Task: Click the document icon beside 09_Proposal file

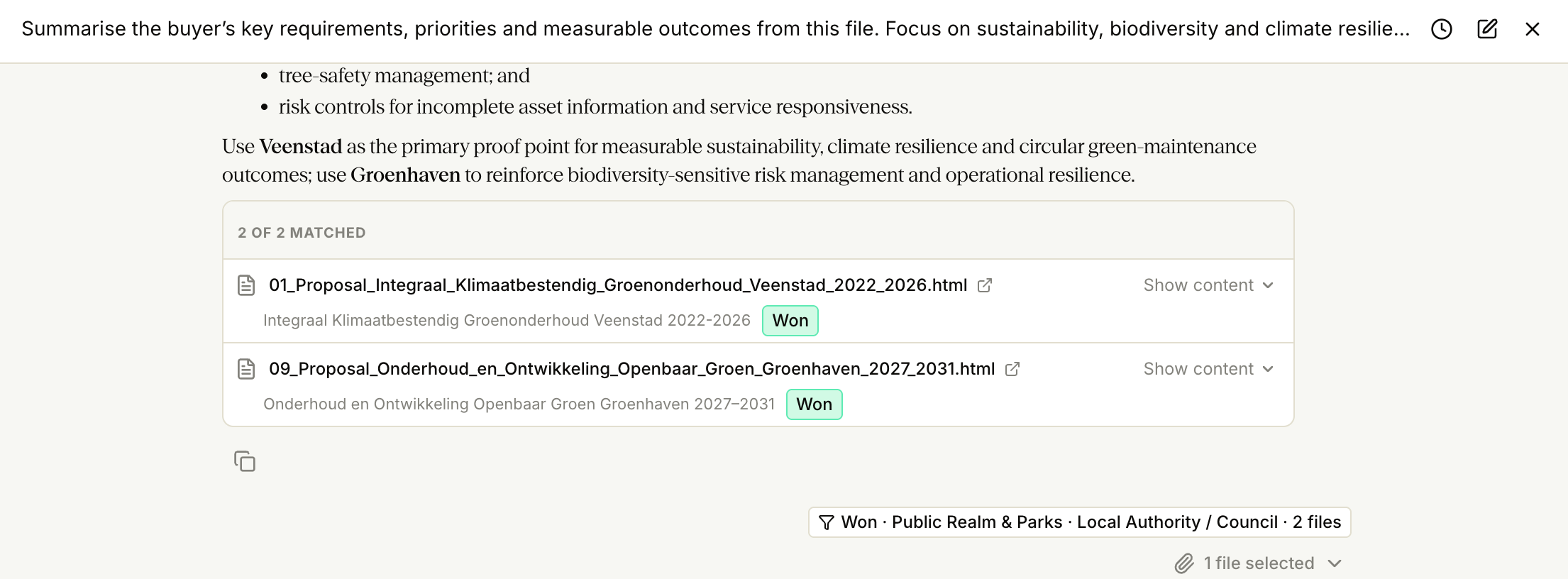Action: pos(246,369)
